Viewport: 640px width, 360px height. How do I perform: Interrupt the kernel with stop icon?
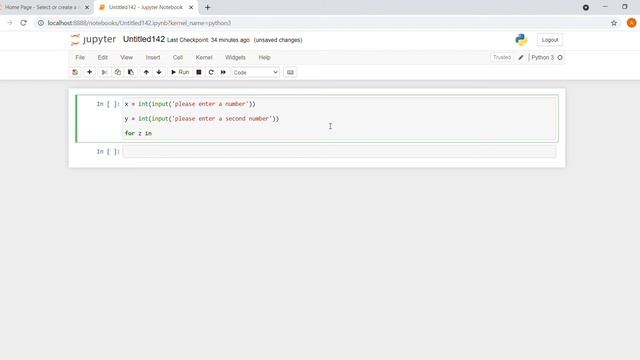tap(199, 72)
